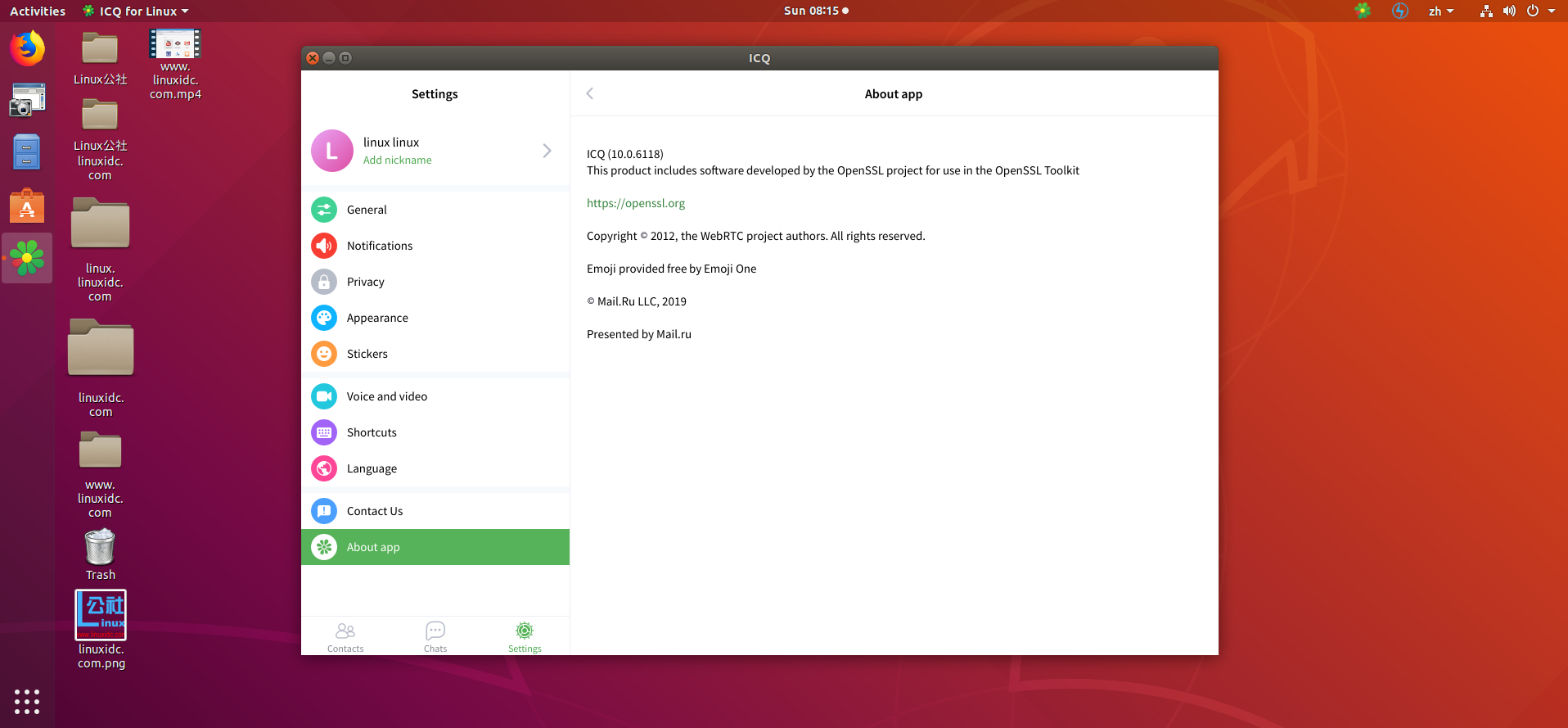
Task: Open the https://openssl.org link
Action: 636,203
